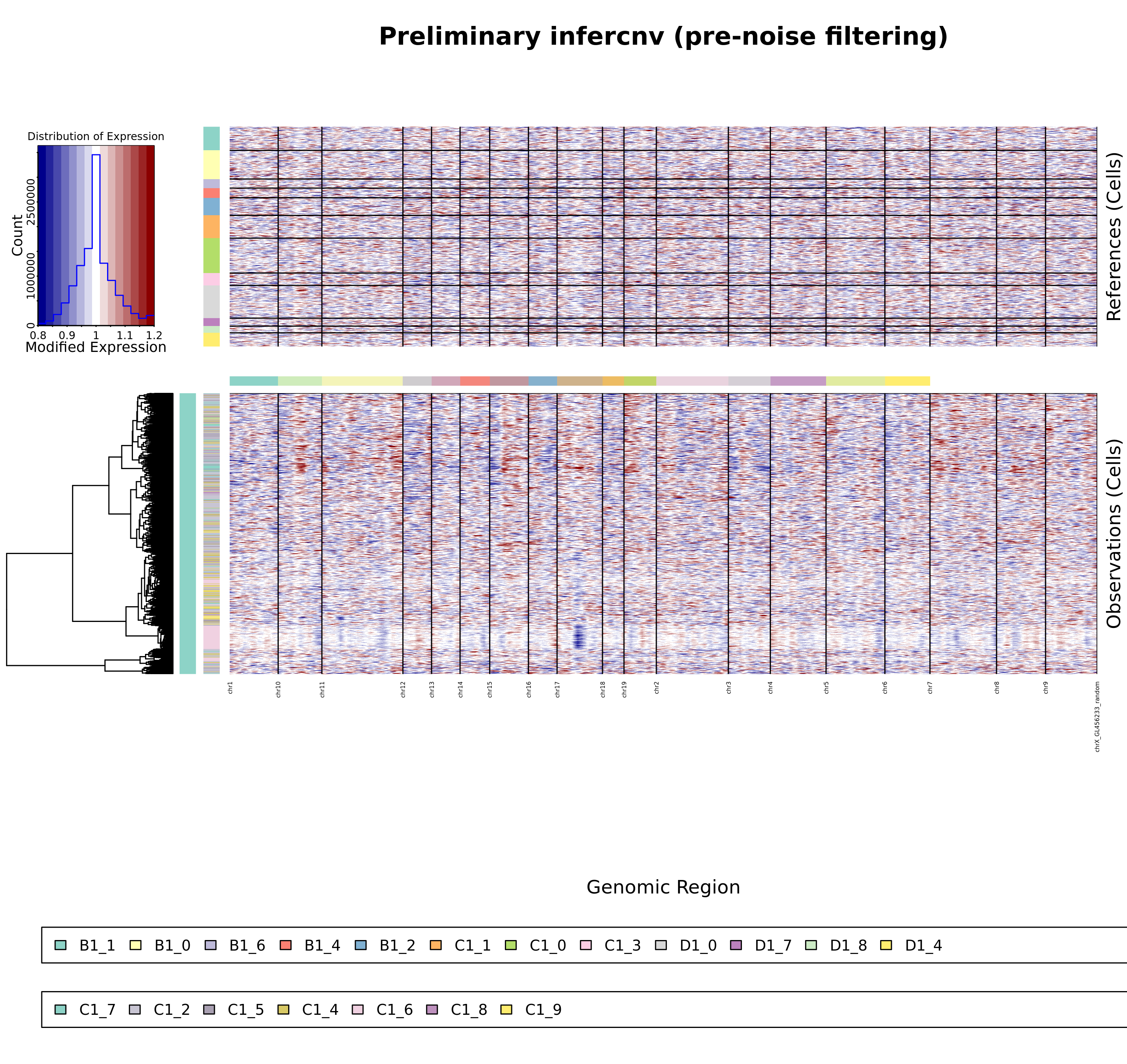The height and width of the screenshot is (1064, 1127).
Task: Click the C1_6 pink legend swatch
Action: (x=358, y=1009)
